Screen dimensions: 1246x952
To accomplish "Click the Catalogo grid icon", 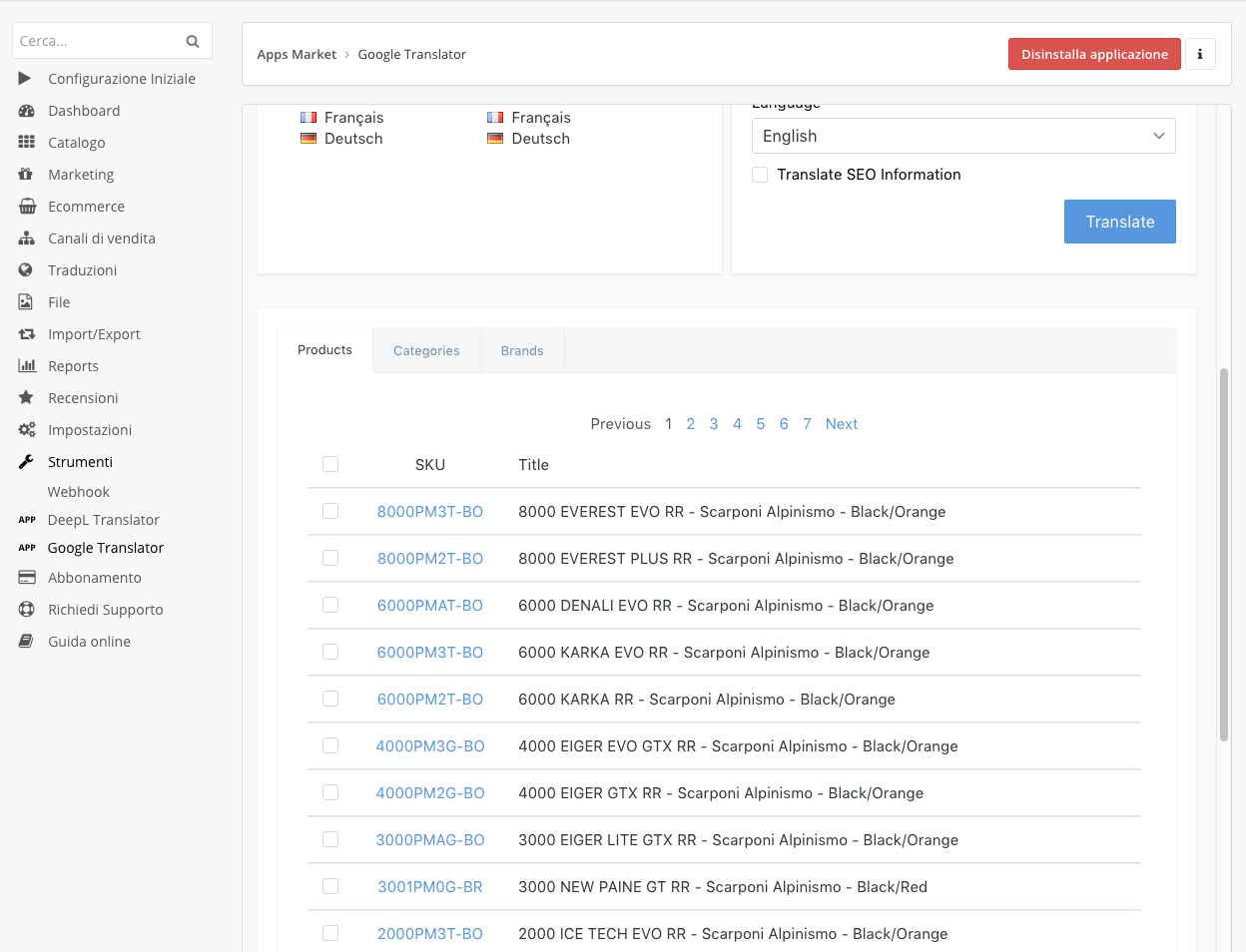I will point(27,143).
